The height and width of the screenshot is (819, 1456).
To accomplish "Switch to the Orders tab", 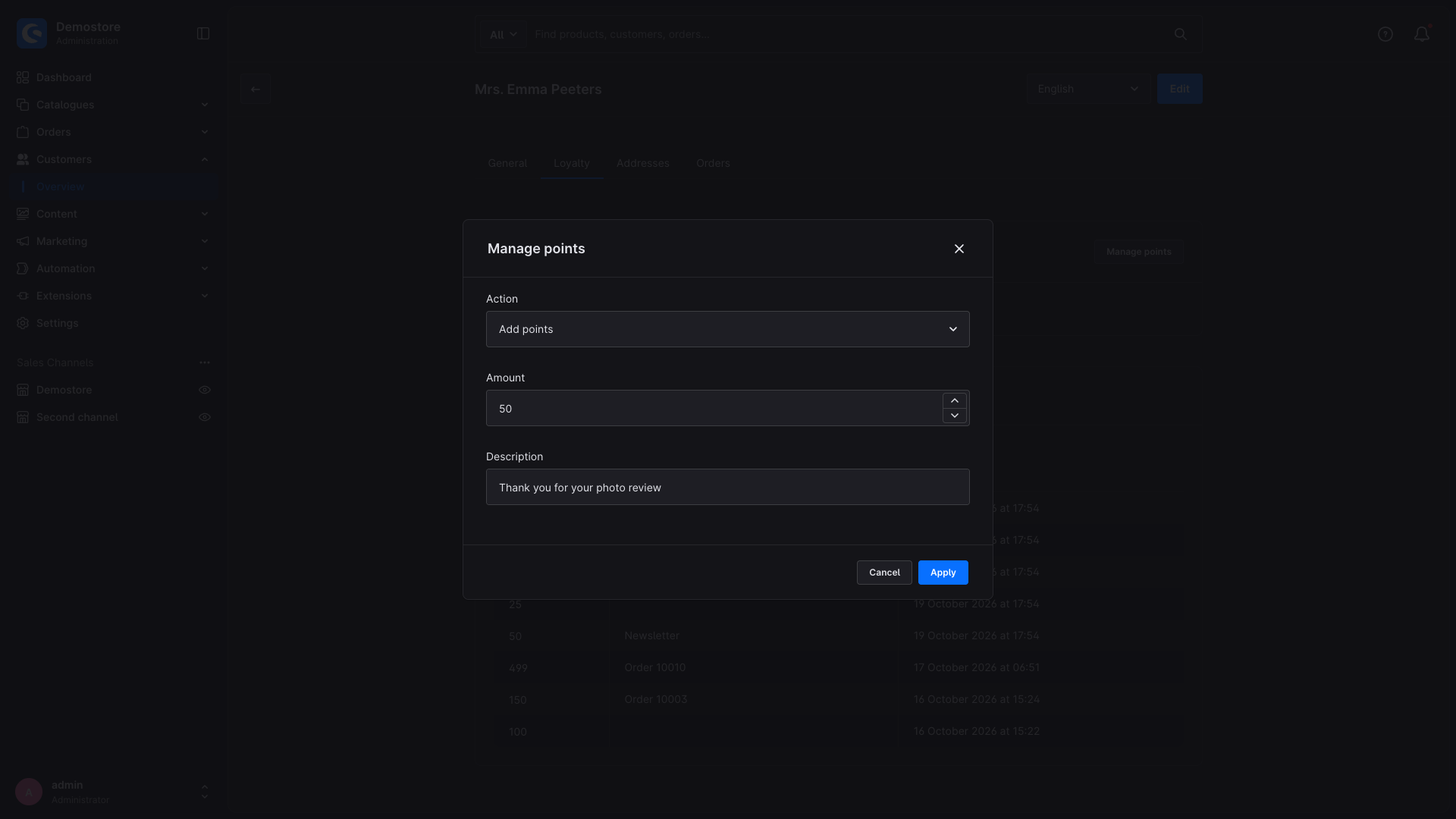I will click(713, 163).
